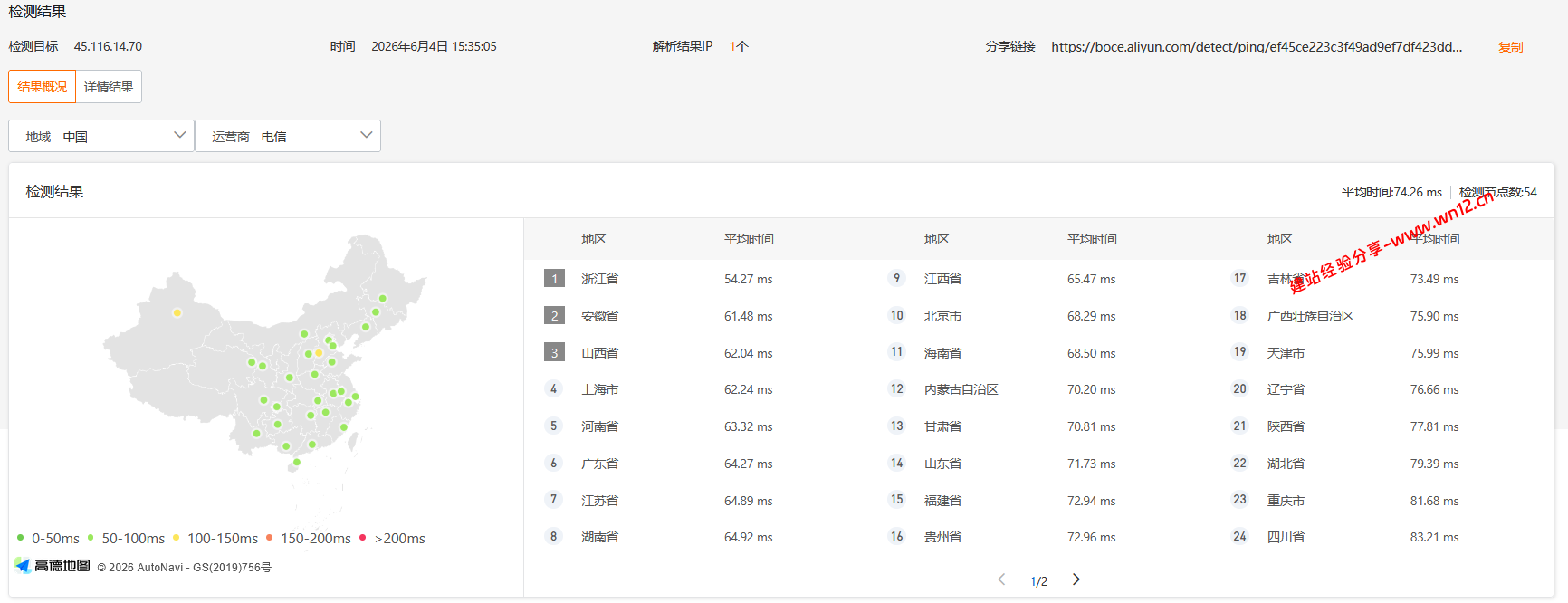
Task: Click the >200ms red legend dot
Action: 363,537
